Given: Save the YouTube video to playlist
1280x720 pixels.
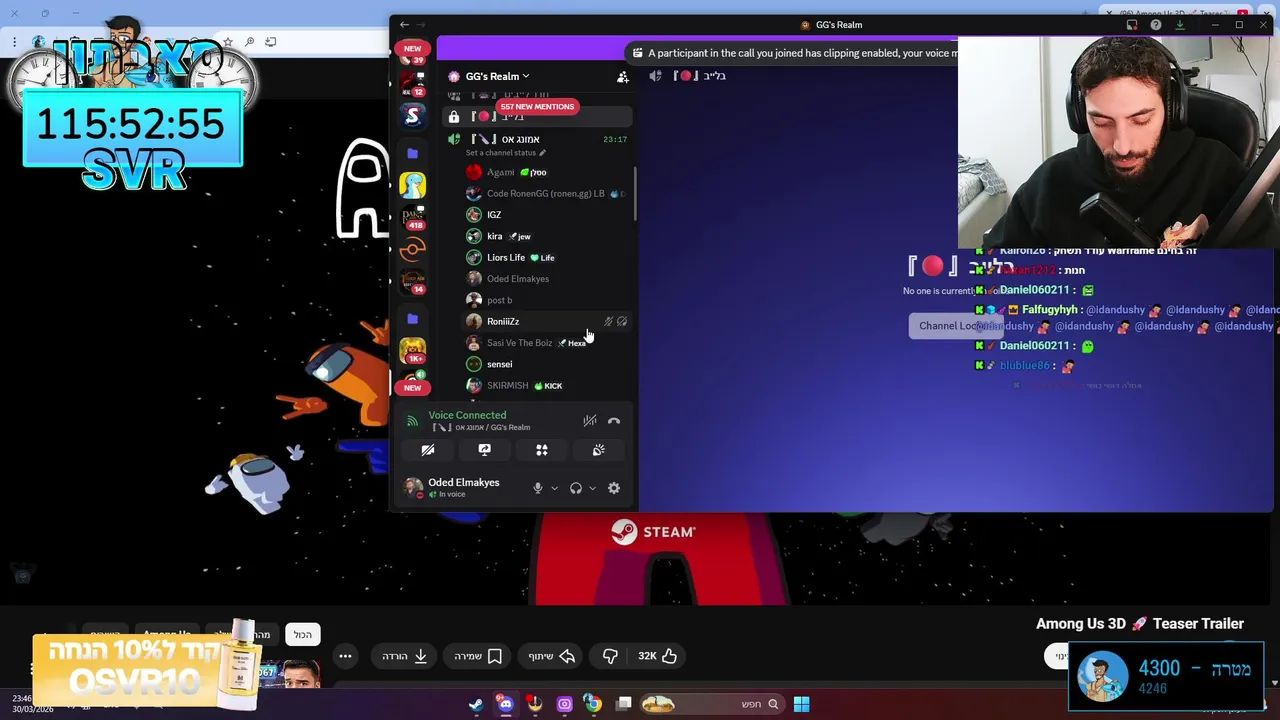Looking at the screenshot, I should [x=477, y=656].
